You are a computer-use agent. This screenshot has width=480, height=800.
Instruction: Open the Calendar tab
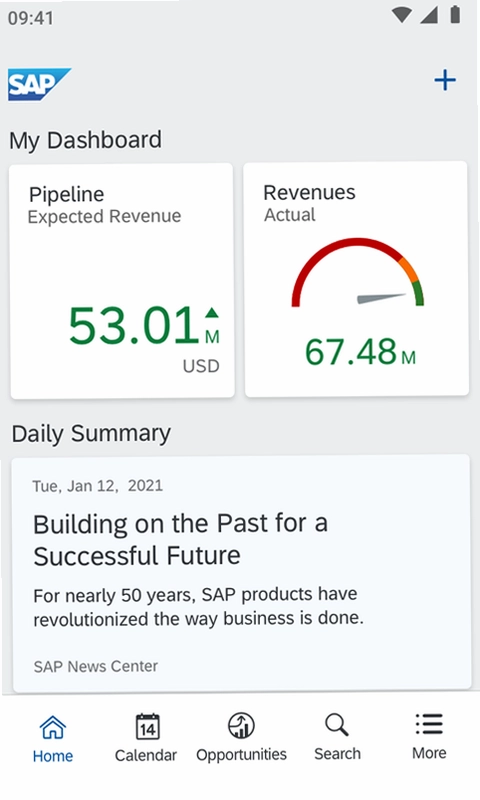[146, 738]
